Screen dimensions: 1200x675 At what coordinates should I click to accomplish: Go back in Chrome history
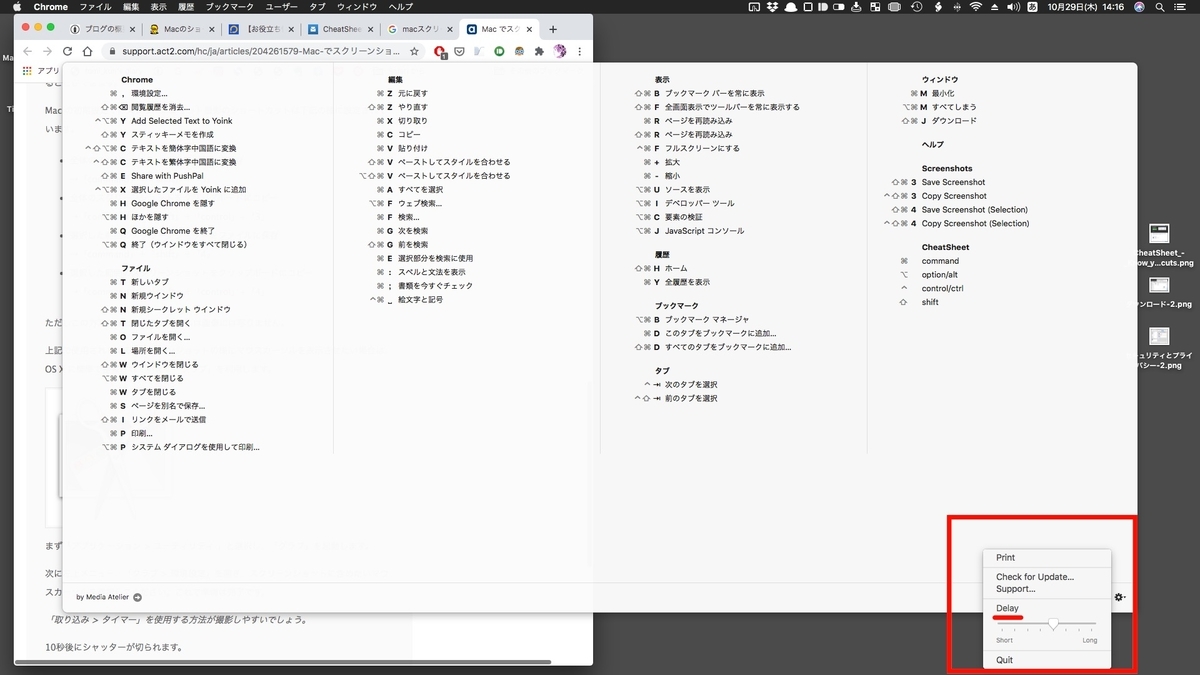25,51
